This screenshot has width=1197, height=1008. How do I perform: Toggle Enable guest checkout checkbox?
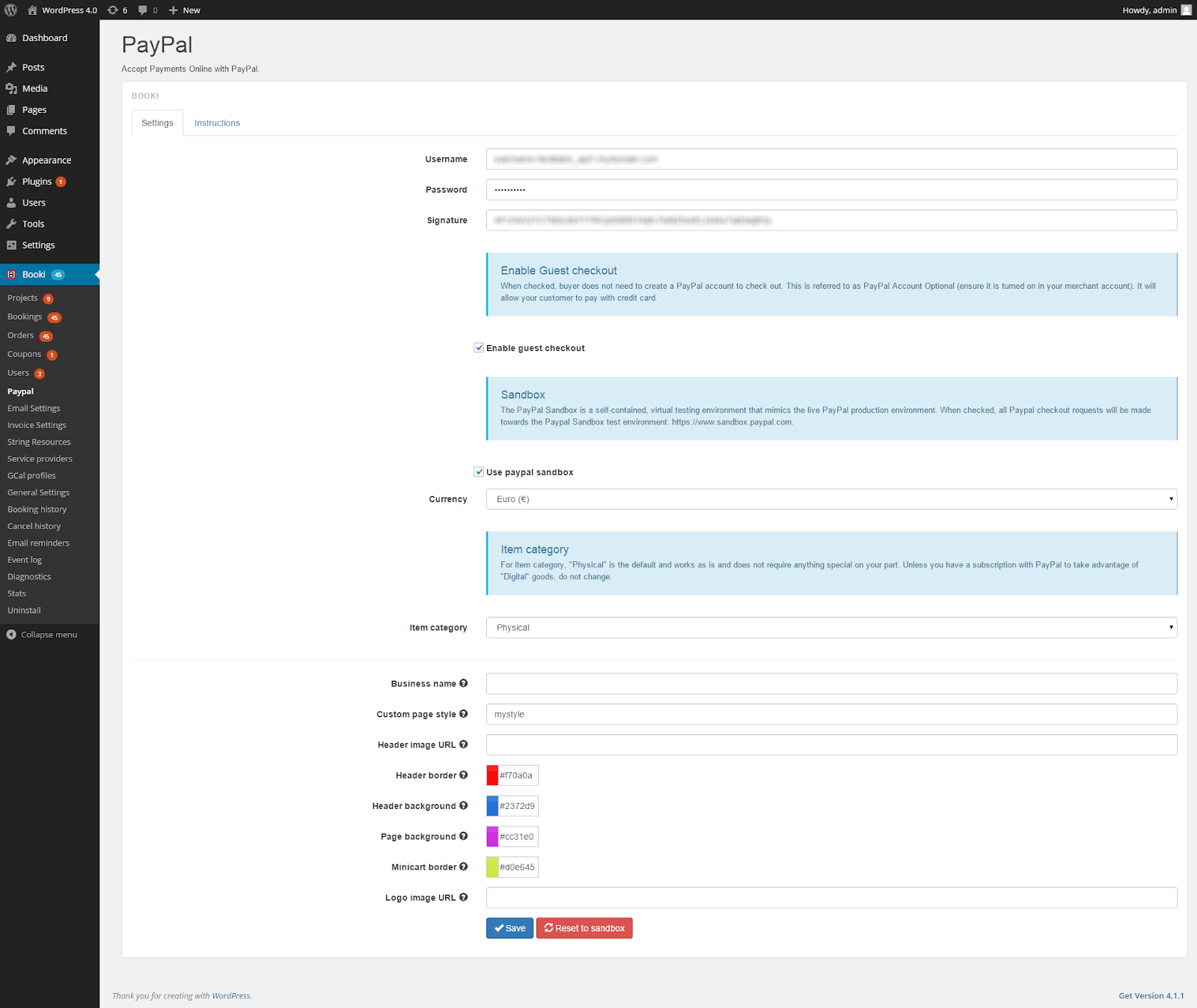(x=479, y=348)
